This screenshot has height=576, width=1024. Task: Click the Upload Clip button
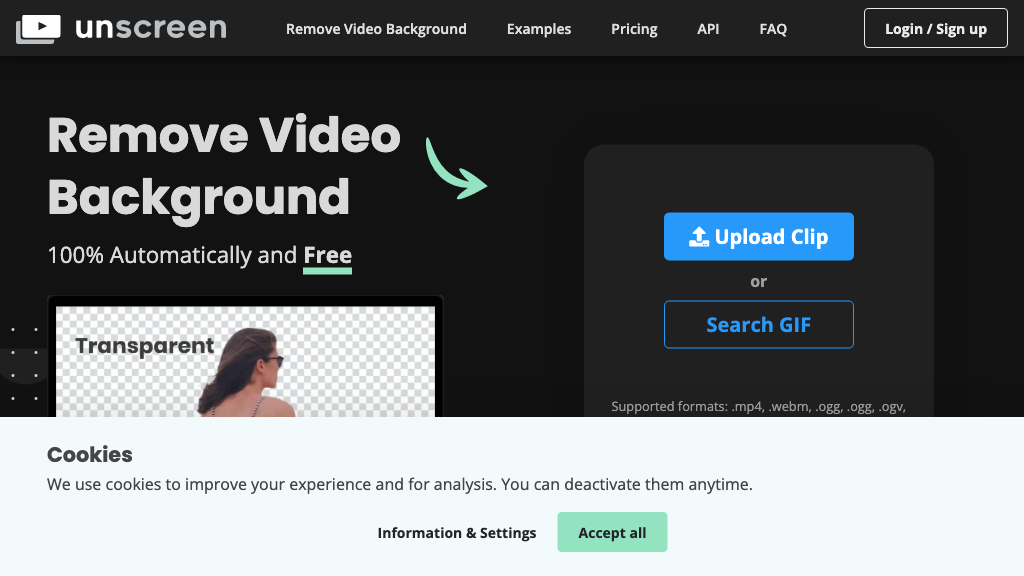coord(758,236)
